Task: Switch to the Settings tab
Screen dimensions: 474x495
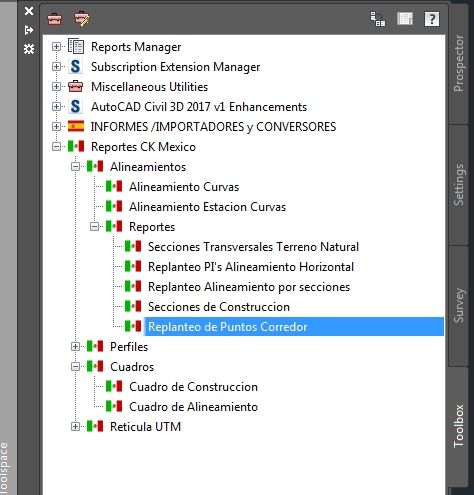Action: (459, 185)
